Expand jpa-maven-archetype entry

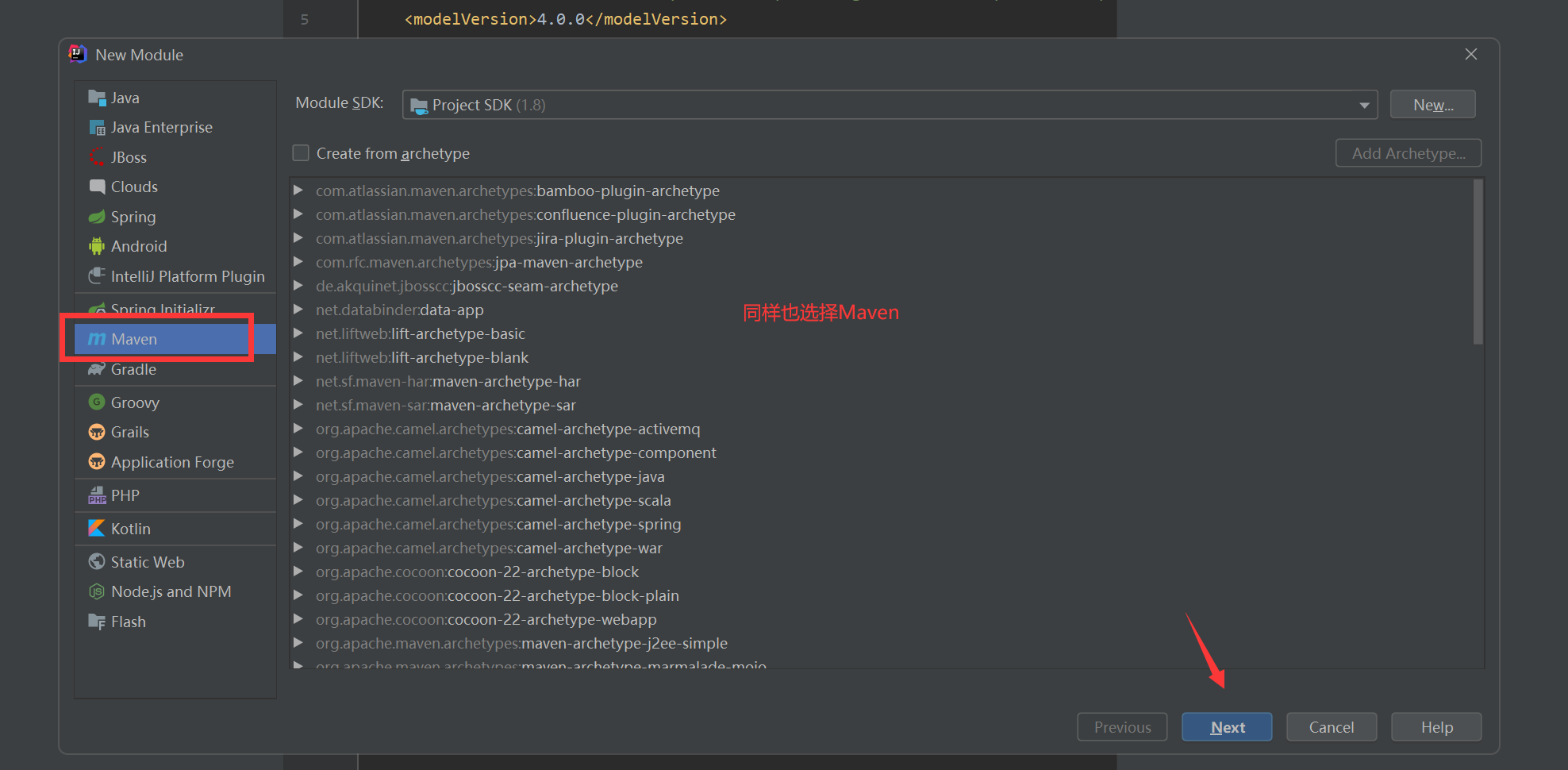(x=298, y=262)
